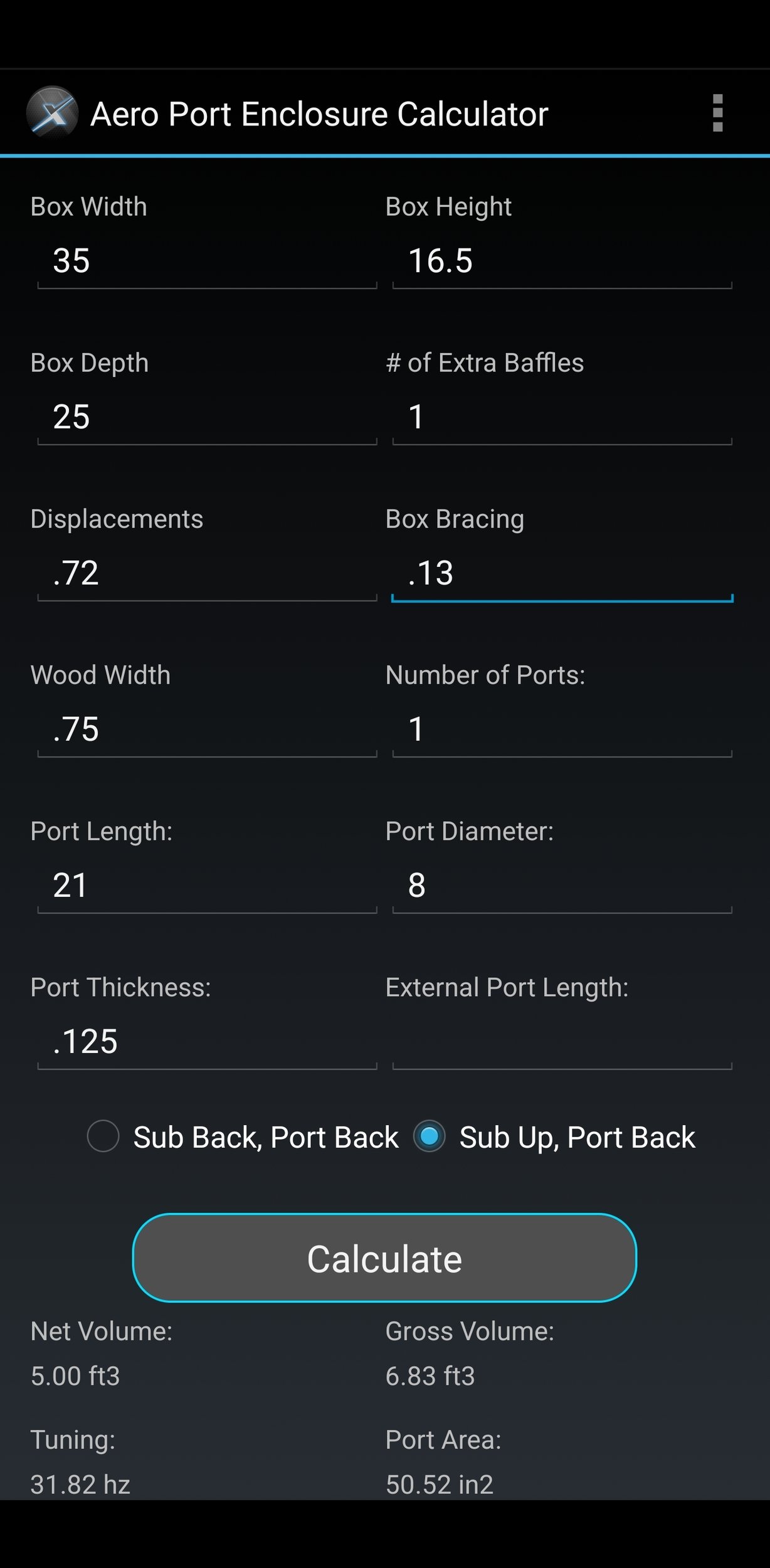Focus the empty External Port Length field
The image size is (770, 1568).
(562, 1042)
